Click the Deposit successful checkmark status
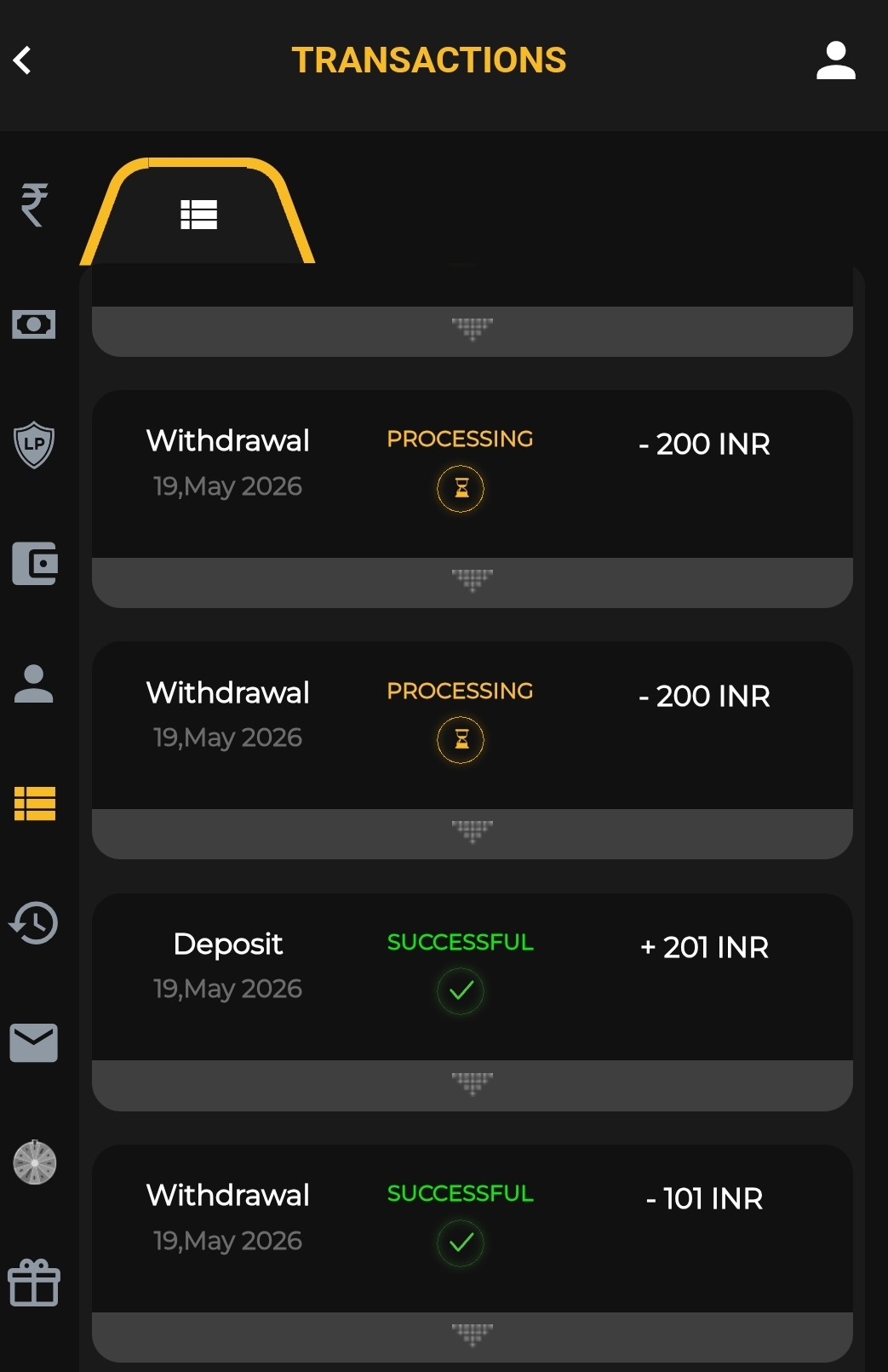The height and width of the screenshot is (1372, 888). [x=461, y=991]
